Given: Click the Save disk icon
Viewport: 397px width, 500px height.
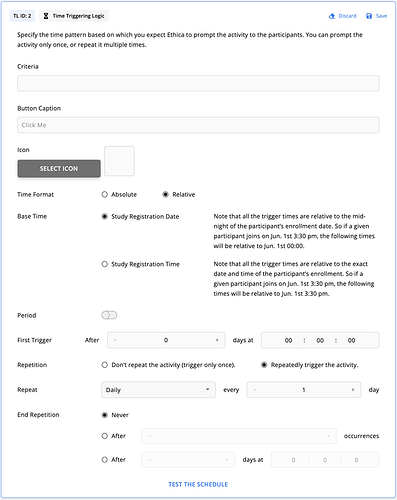Looking at the screenshot, I should [x=369, y=16].
